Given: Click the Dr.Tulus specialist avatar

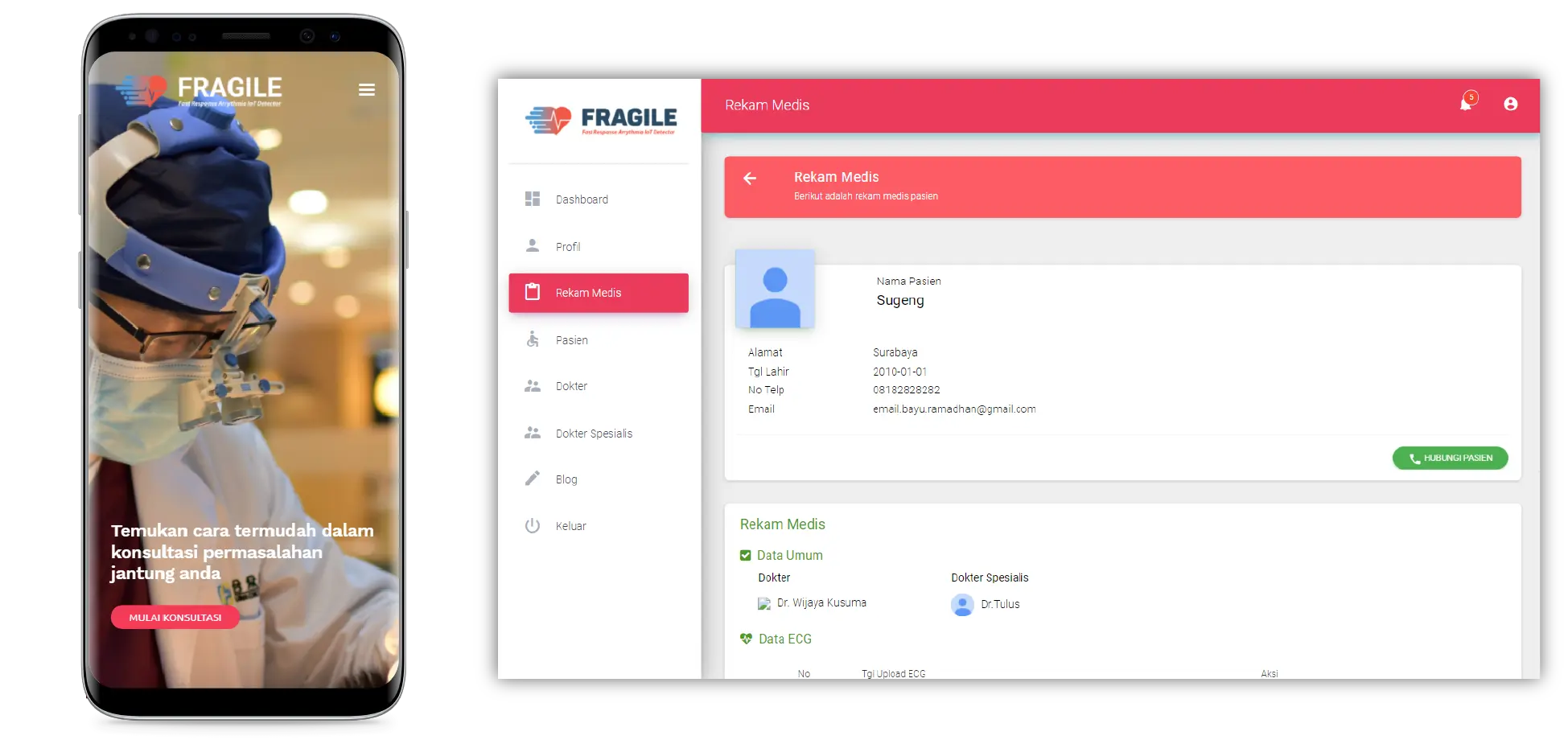Looking at the screenshot, I should 962,604.
